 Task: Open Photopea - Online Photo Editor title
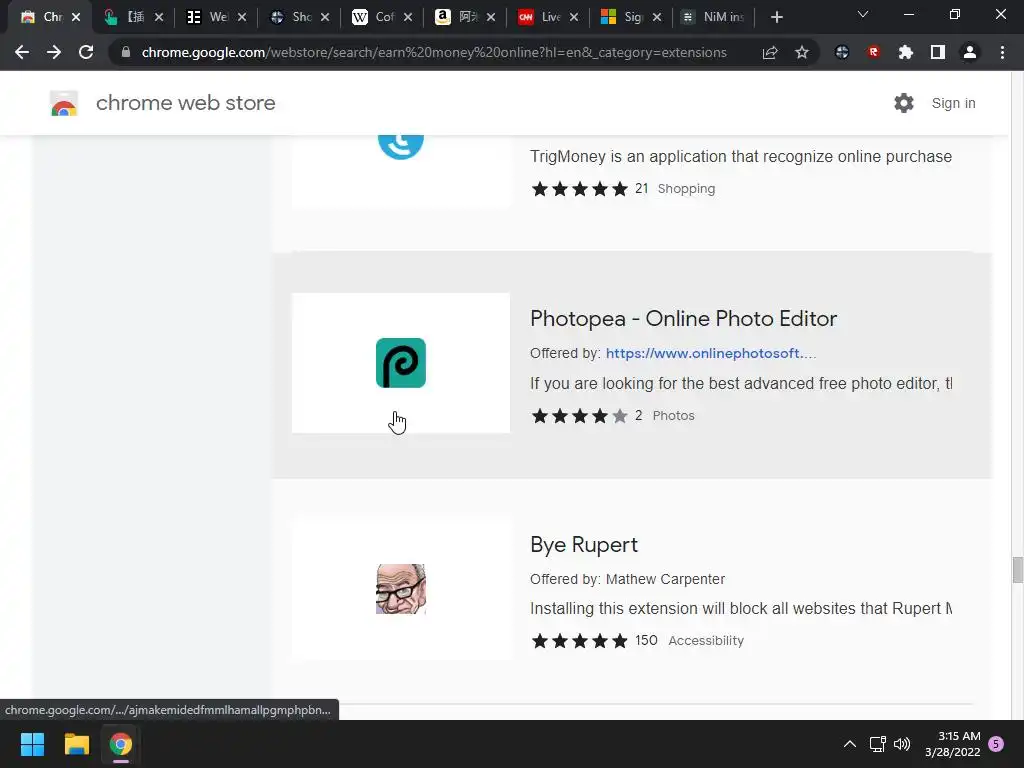[x=683, y=319]
